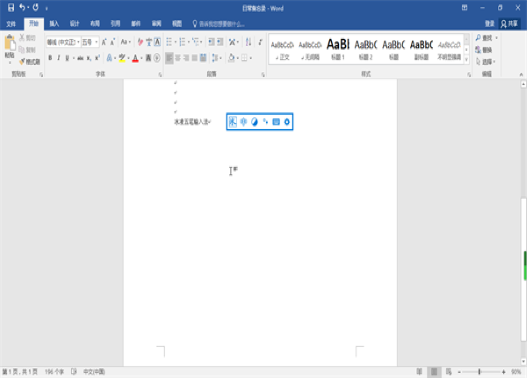Click the Undo arrow icon
This screenshot has height=378, width=527.
click(22, 7)
